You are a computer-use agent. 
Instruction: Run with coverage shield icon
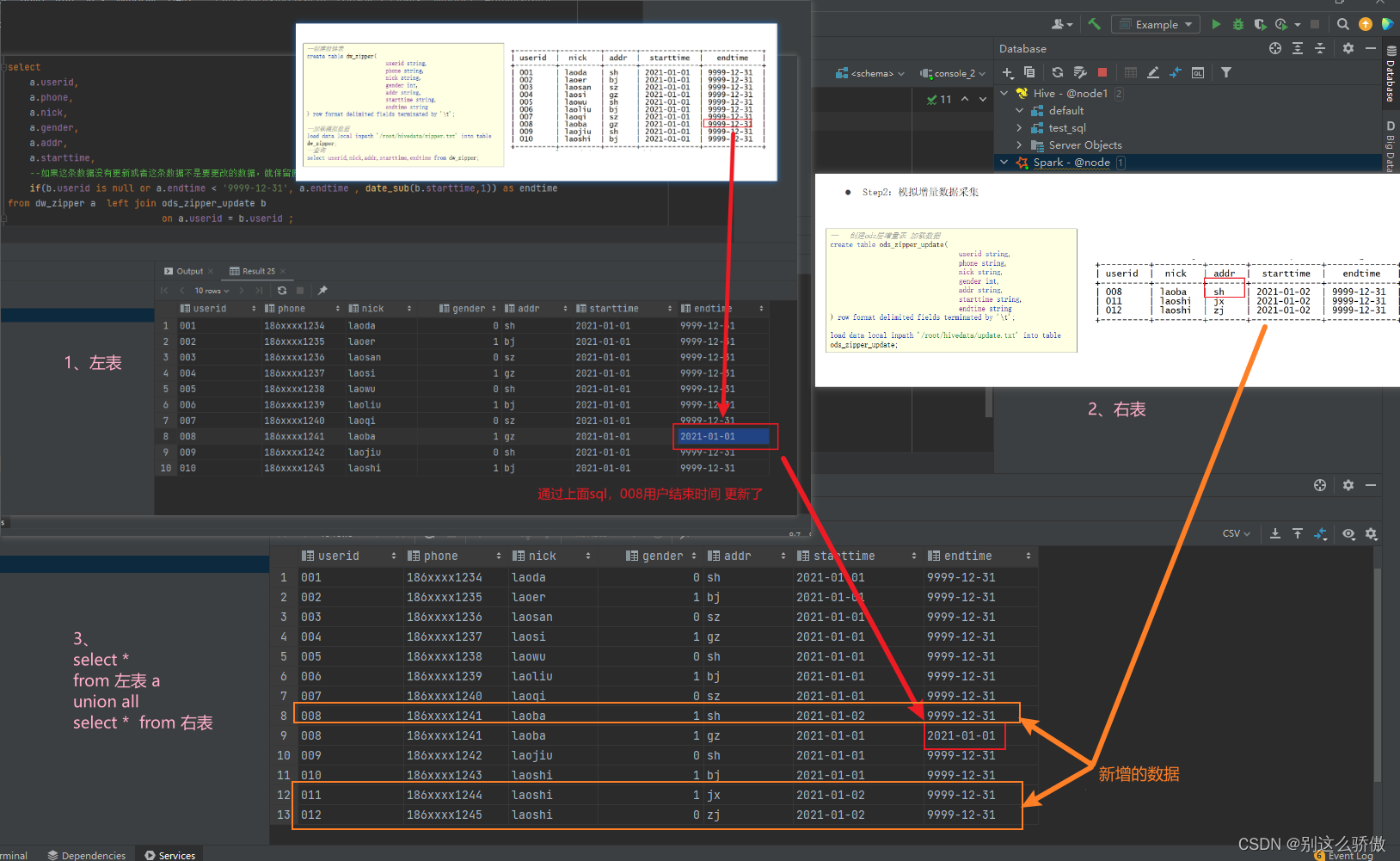(1260, 24)
